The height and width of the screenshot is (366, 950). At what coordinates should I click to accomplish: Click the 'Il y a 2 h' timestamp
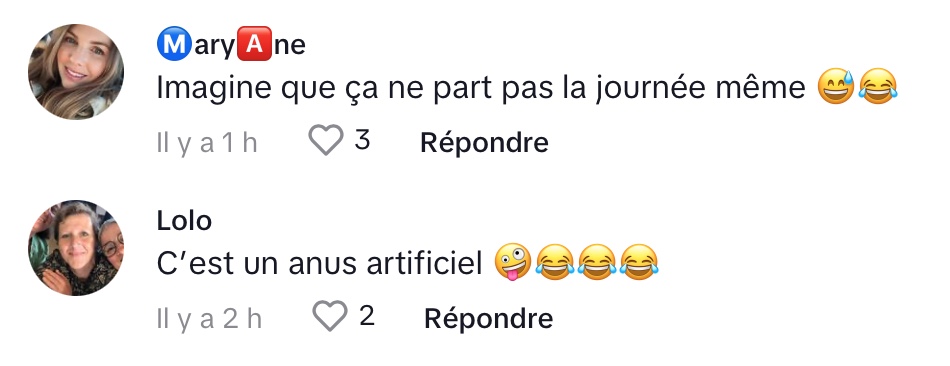point(209,319)
